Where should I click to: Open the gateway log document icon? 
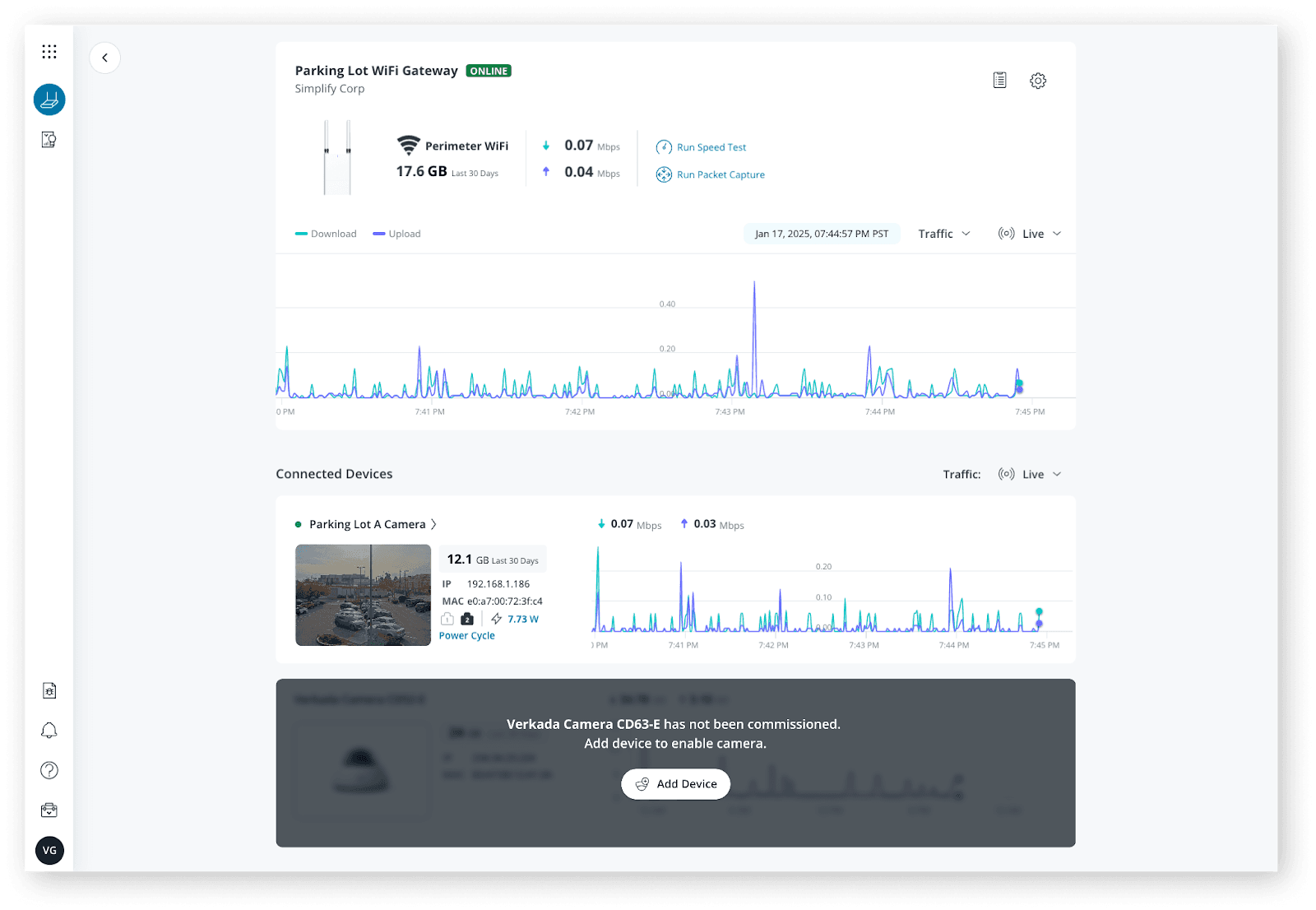[999, 81]
